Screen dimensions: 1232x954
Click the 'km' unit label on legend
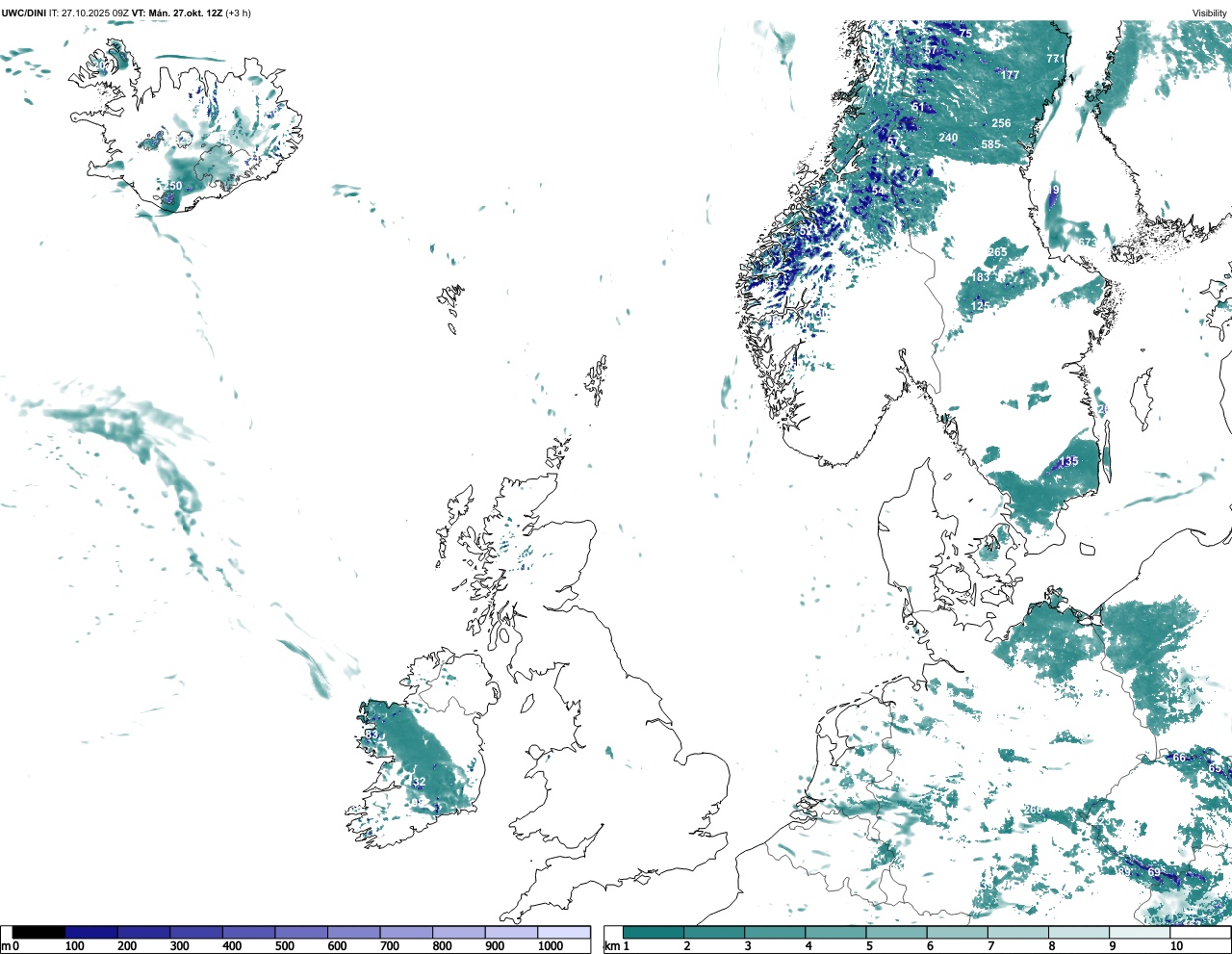tap(611, 946)
